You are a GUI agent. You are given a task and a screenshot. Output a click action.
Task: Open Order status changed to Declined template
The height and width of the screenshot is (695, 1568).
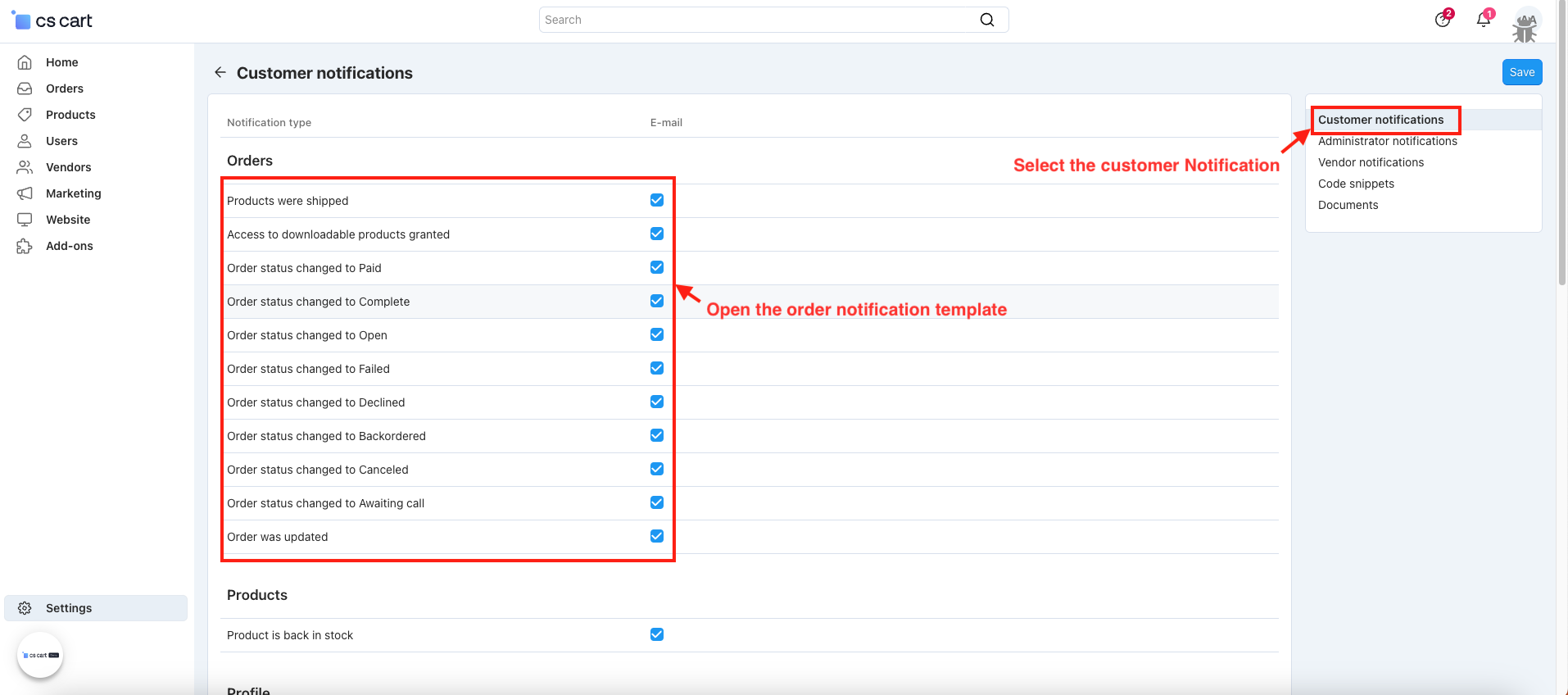[x=315, y=402]
